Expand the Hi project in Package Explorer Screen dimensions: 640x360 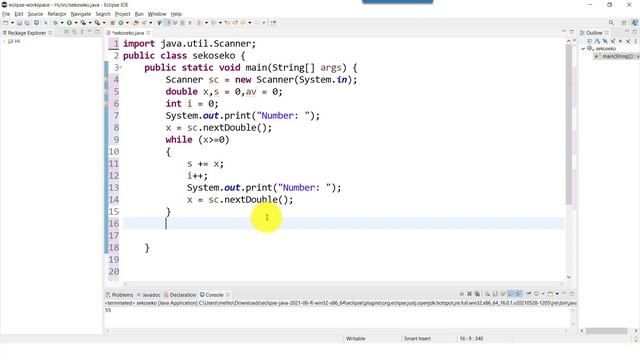[4, 41]
